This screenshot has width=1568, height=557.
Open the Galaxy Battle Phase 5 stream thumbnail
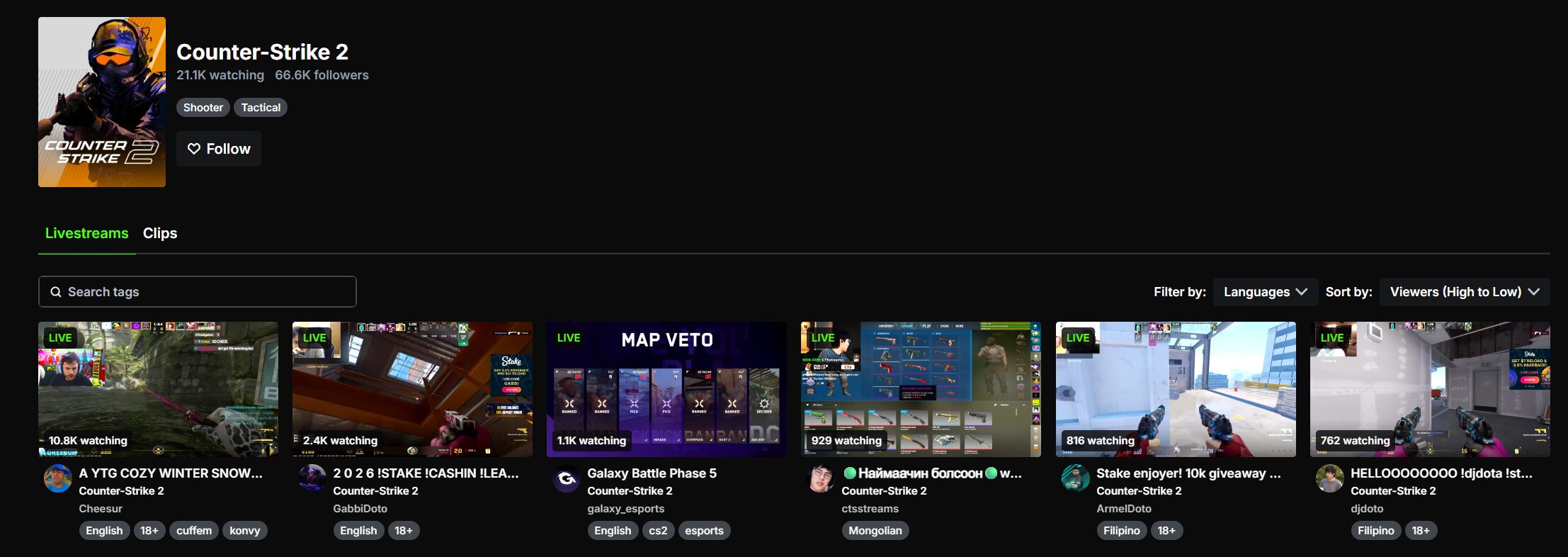[x=666, y=389]
